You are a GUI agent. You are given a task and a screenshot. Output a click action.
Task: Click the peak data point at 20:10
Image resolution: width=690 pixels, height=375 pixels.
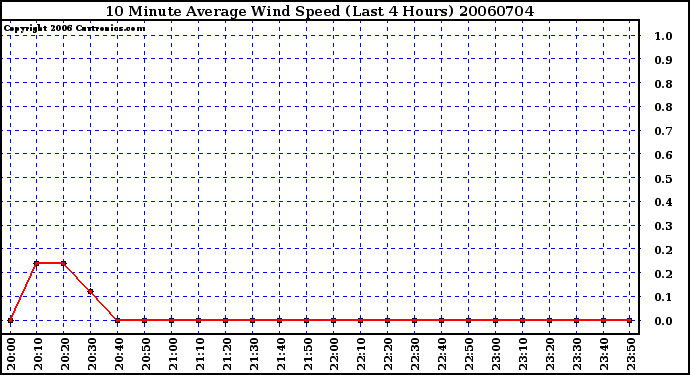(x=37, y=263)
